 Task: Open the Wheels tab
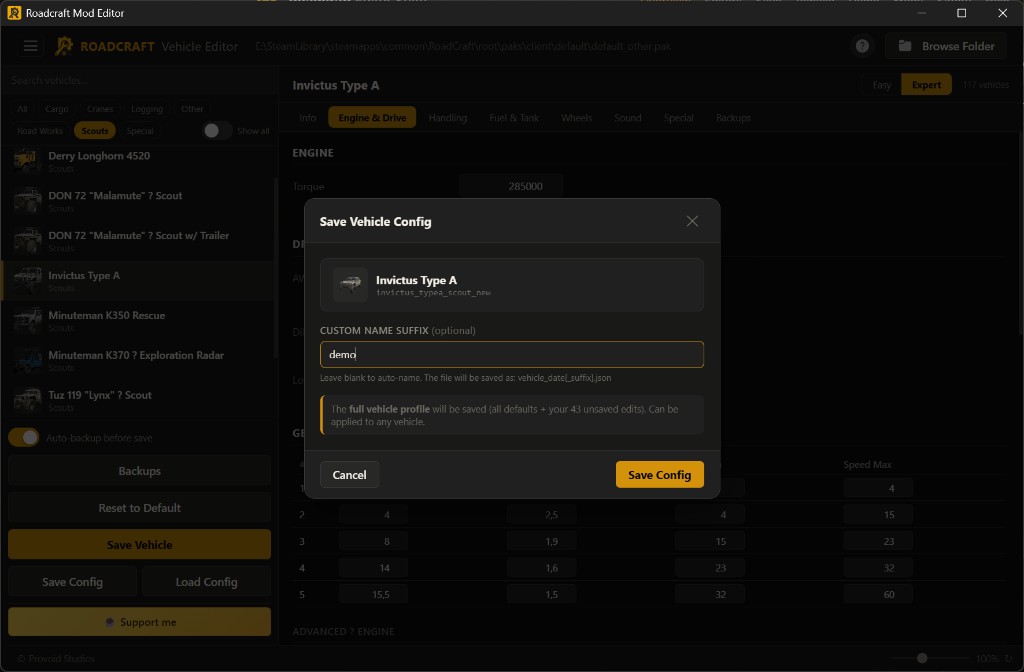[x=576, y=118]
